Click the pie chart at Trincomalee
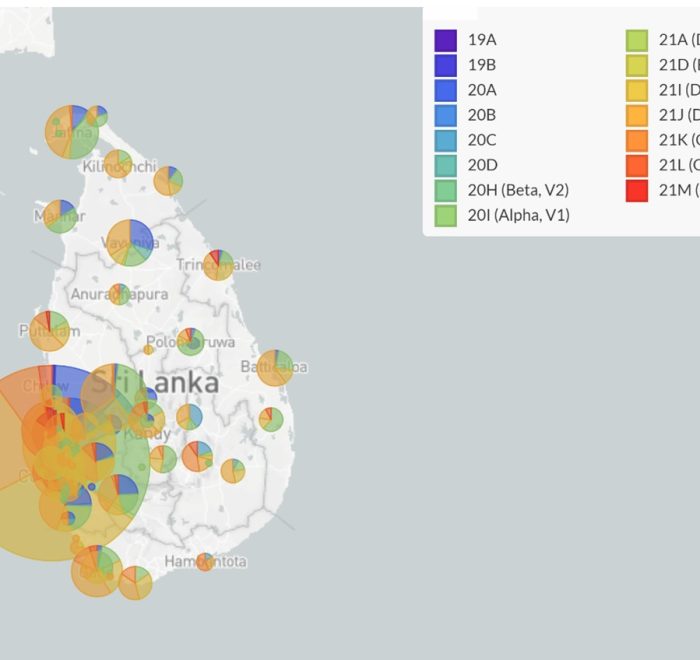The height and width of the screenshot is (660, 700). (218, 265)
